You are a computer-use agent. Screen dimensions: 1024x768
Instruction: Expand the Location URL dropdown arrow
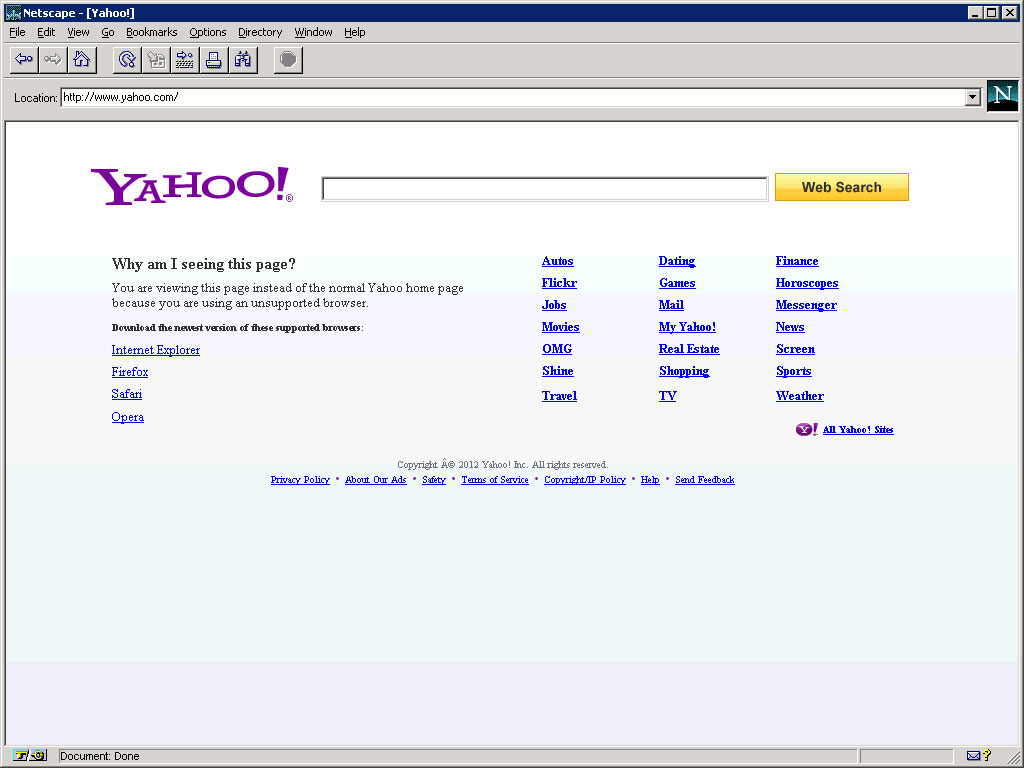point(973,97)
